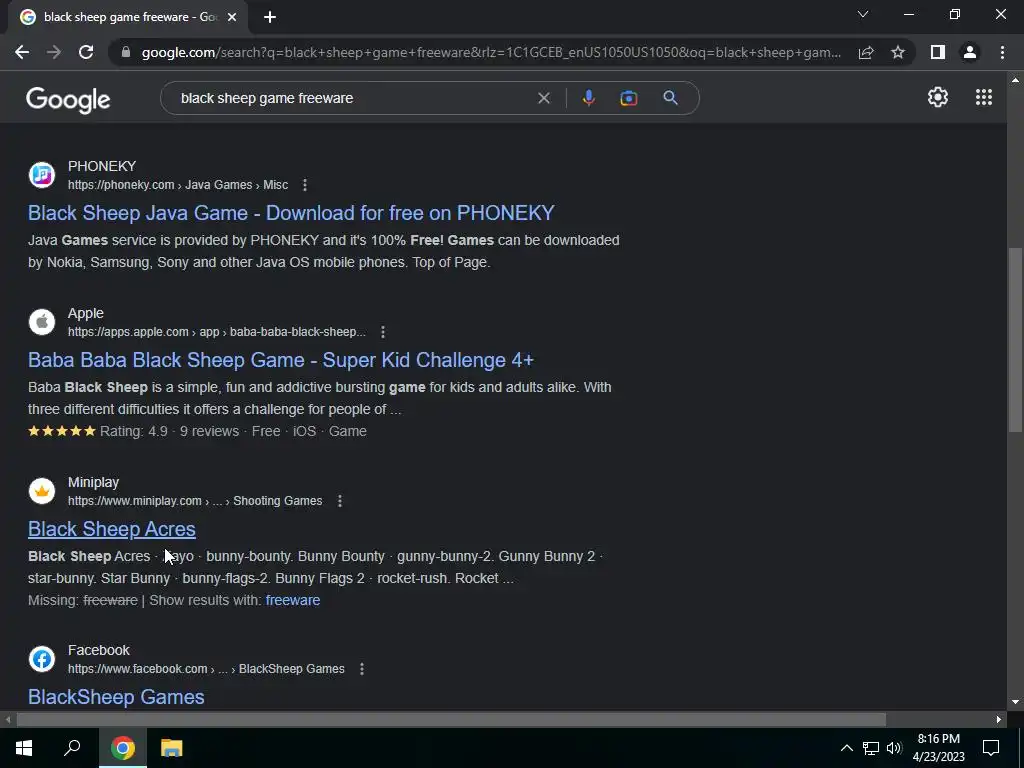Open the Chrome profile menu

(970, 52)
